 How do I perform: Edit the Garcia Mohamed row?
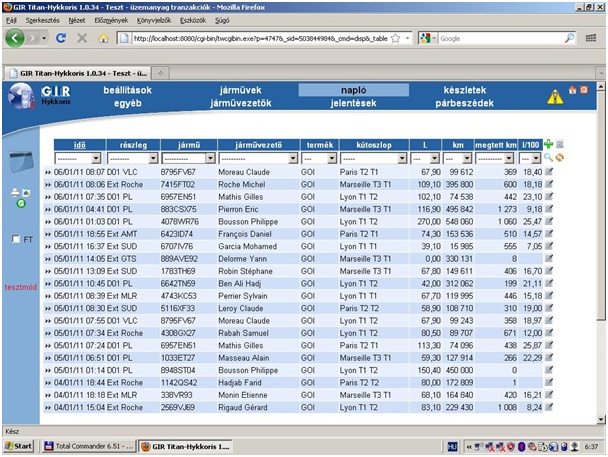pos(549,246)
